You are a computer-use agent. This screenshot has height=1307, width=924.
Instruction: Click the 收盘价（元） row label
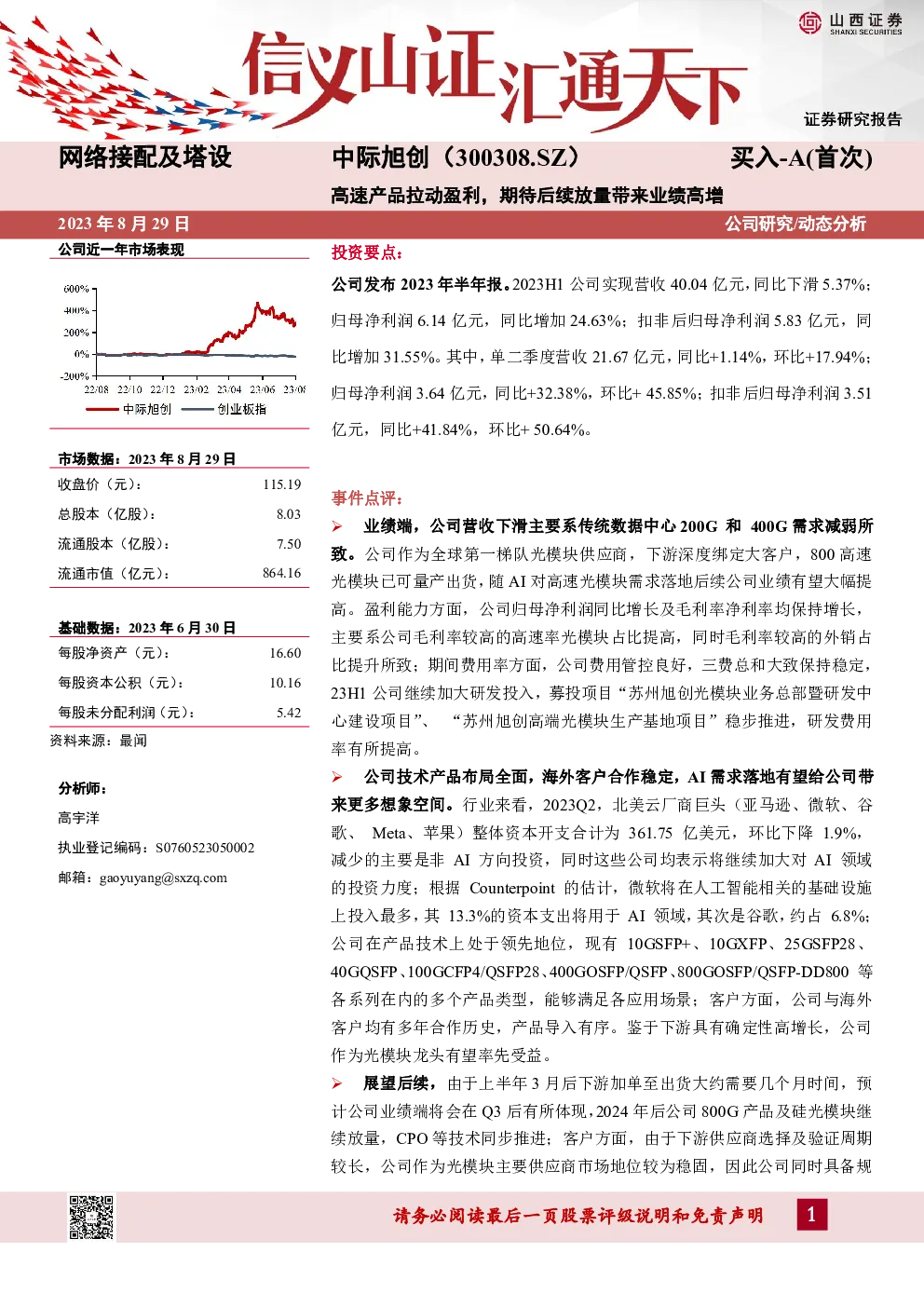click(x=101, y=484)
